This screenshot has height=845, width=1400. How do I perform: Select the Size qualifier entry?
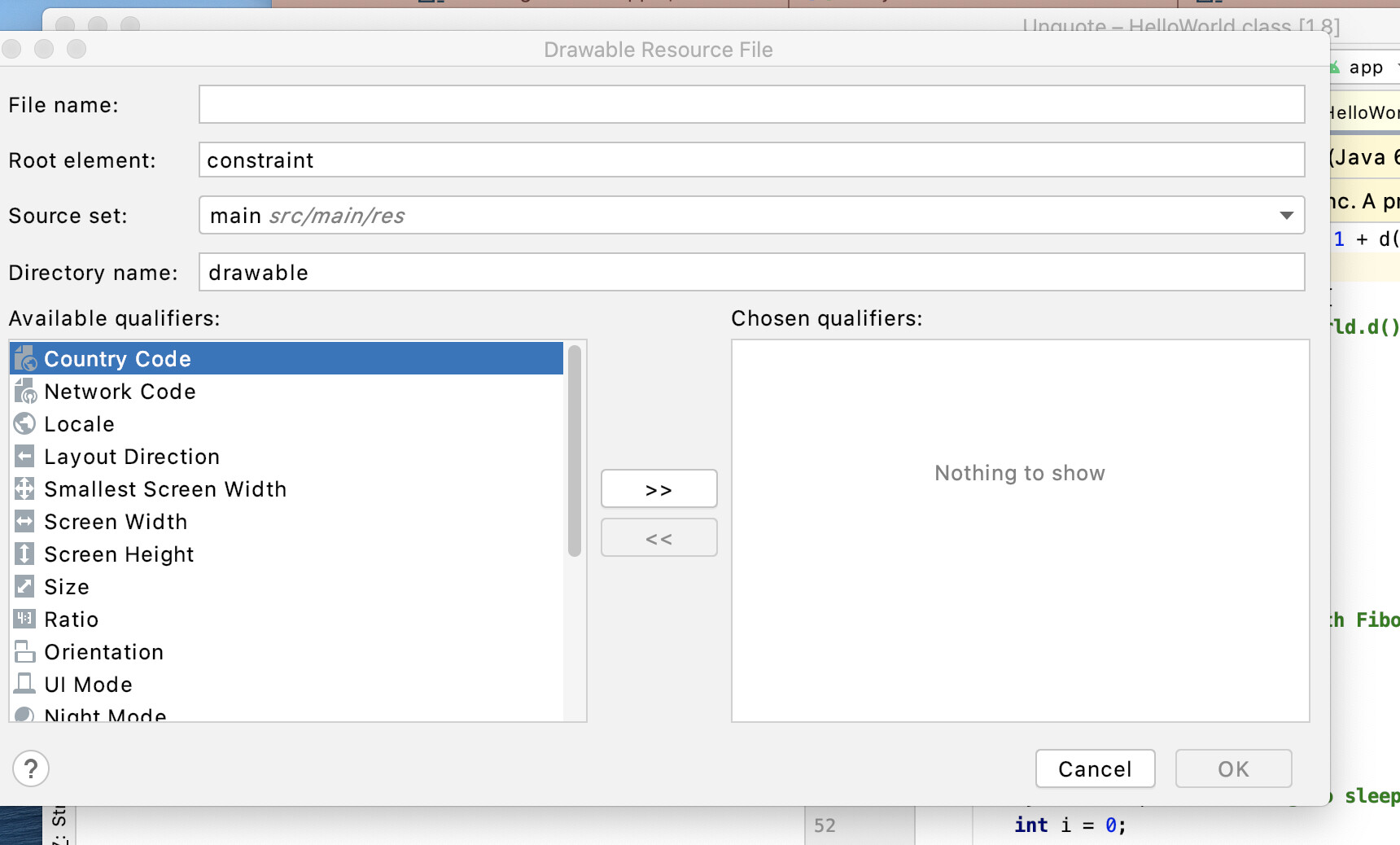(67, 587)
